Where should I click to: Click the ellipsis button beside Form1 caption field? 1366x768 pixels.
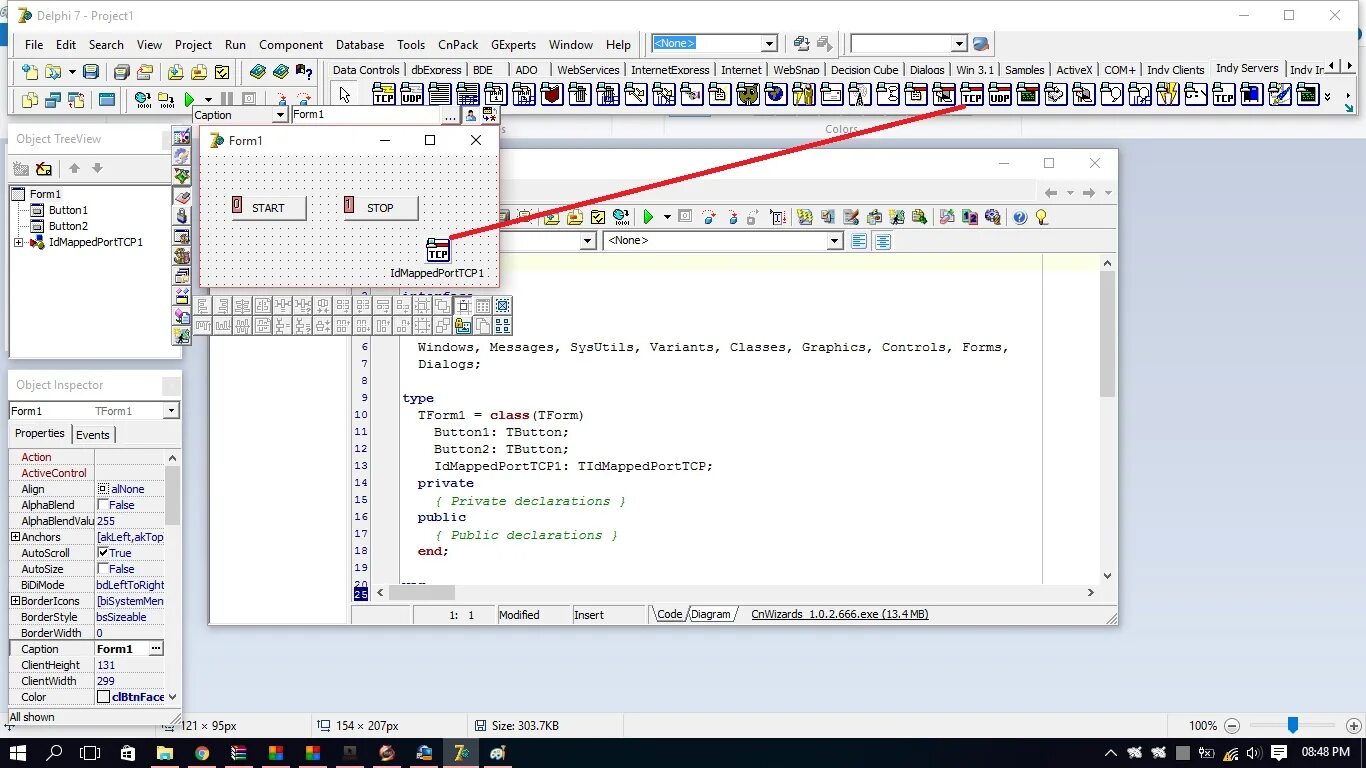tap(450, 115)
